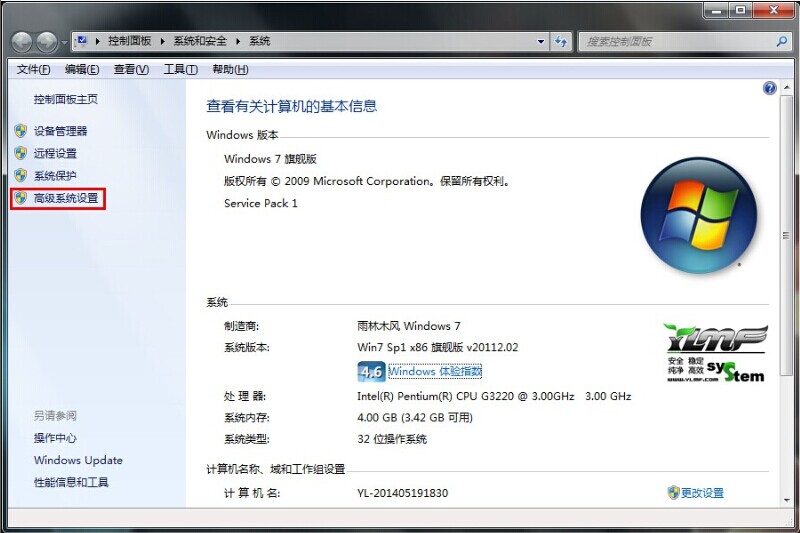Viewport: 800px width, 533px height.
Task: Open 高级系统设置 in the sidebar
Action: [x=66, y=198]
